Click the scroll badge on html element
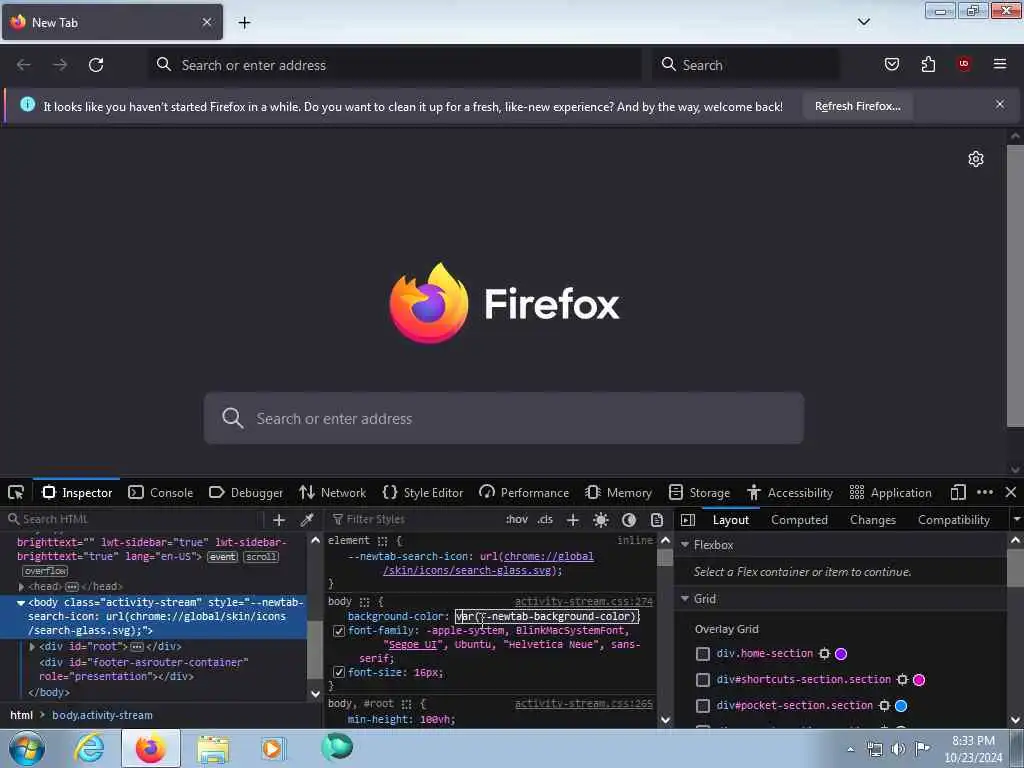The image size is (1024, 768). [261, 557]
